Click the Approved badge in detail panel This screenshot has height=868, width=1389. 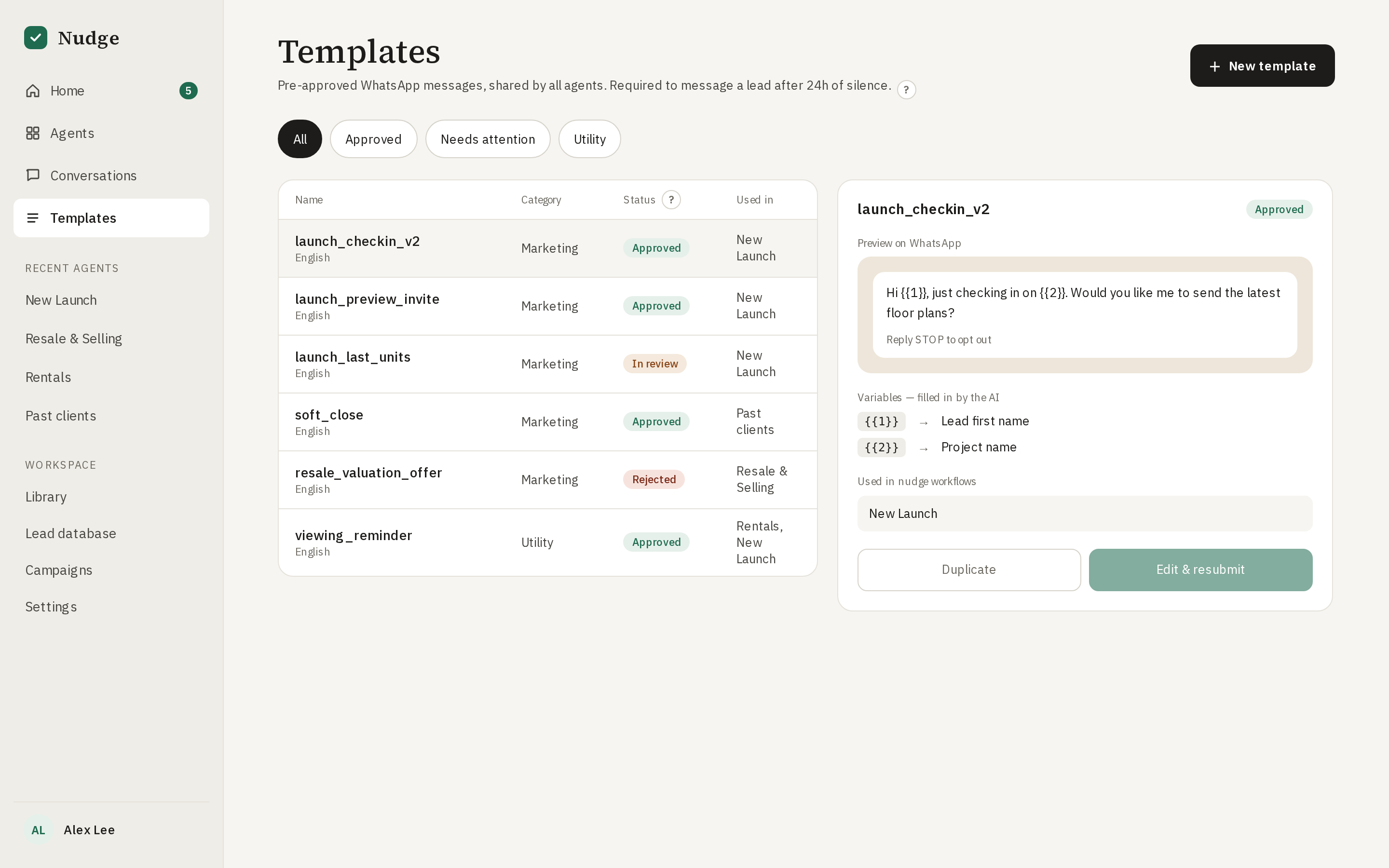coord(1279,210)
